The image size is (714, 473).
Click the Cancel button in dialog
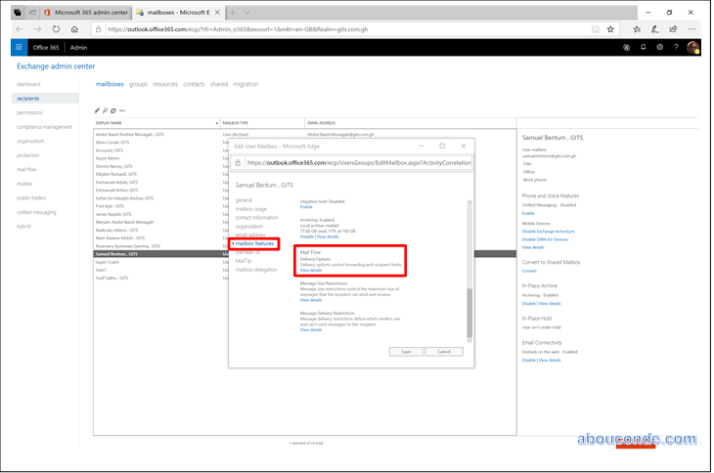tap(444, 352)
